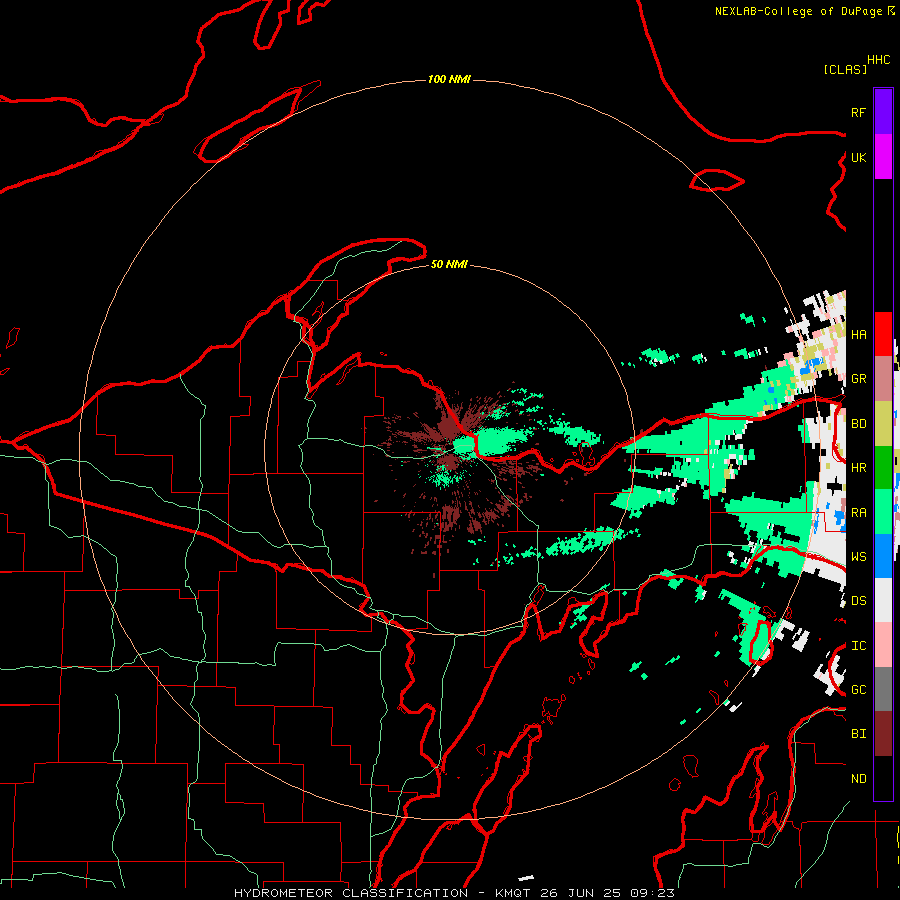Click the RA legend label

pos(858,512)
